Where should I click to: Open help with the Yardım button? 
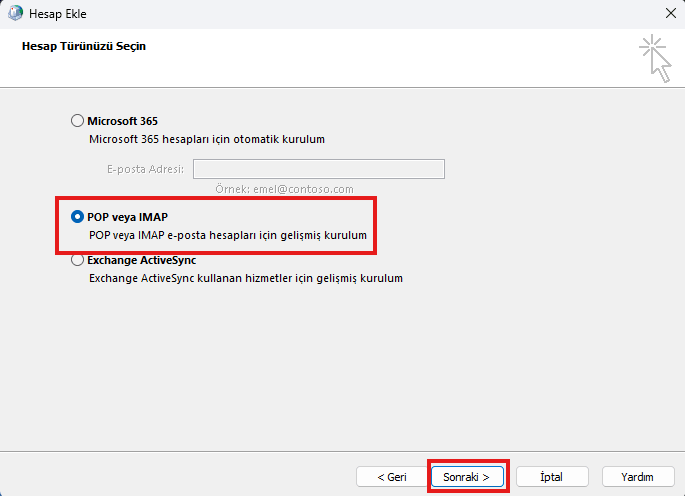tap(638, 477)
